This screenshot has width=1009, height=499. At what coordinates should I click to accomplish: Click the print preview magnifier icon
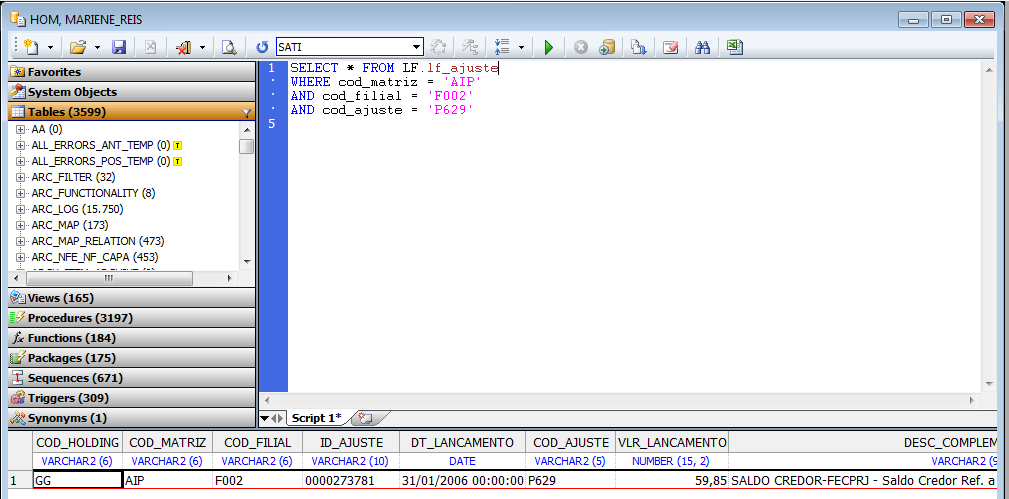[229, 47]
